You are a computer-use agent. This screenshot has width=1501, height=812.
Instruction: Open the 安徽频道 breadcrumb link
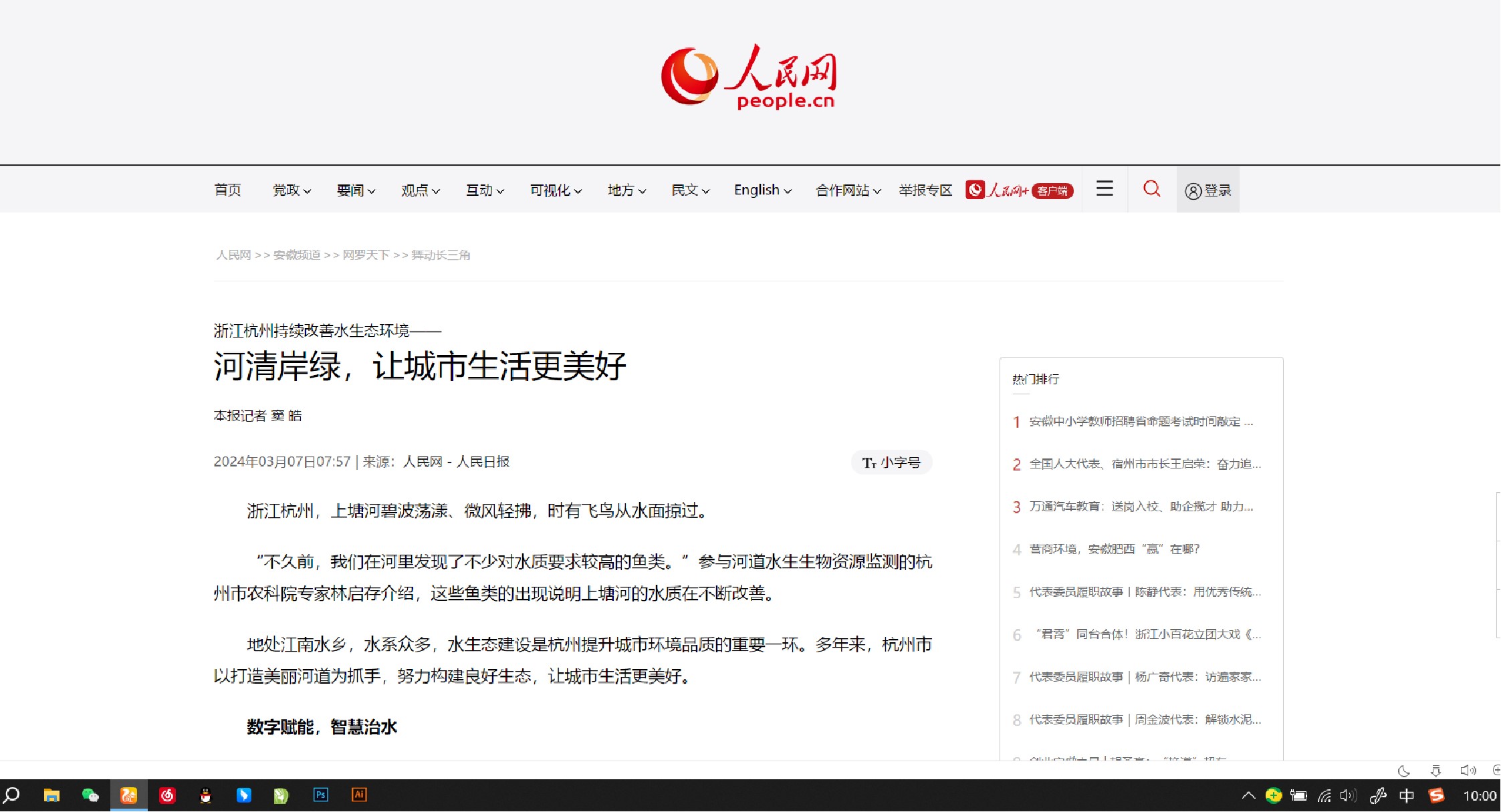pos(297,255)
